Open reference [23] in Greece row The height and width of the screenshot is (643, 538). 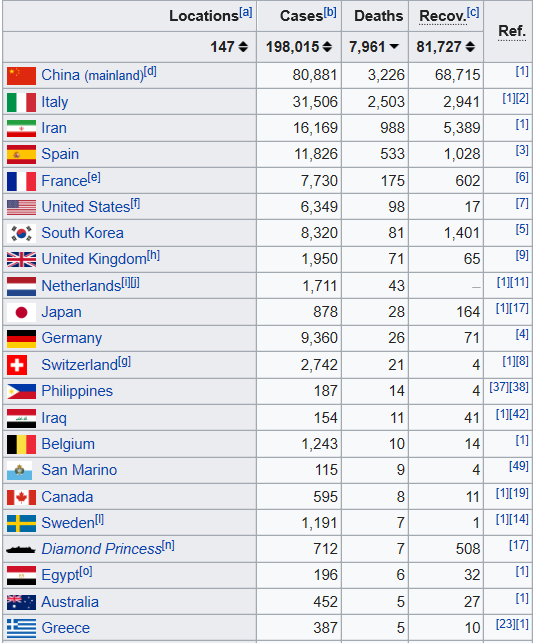[x=506, y=624]
